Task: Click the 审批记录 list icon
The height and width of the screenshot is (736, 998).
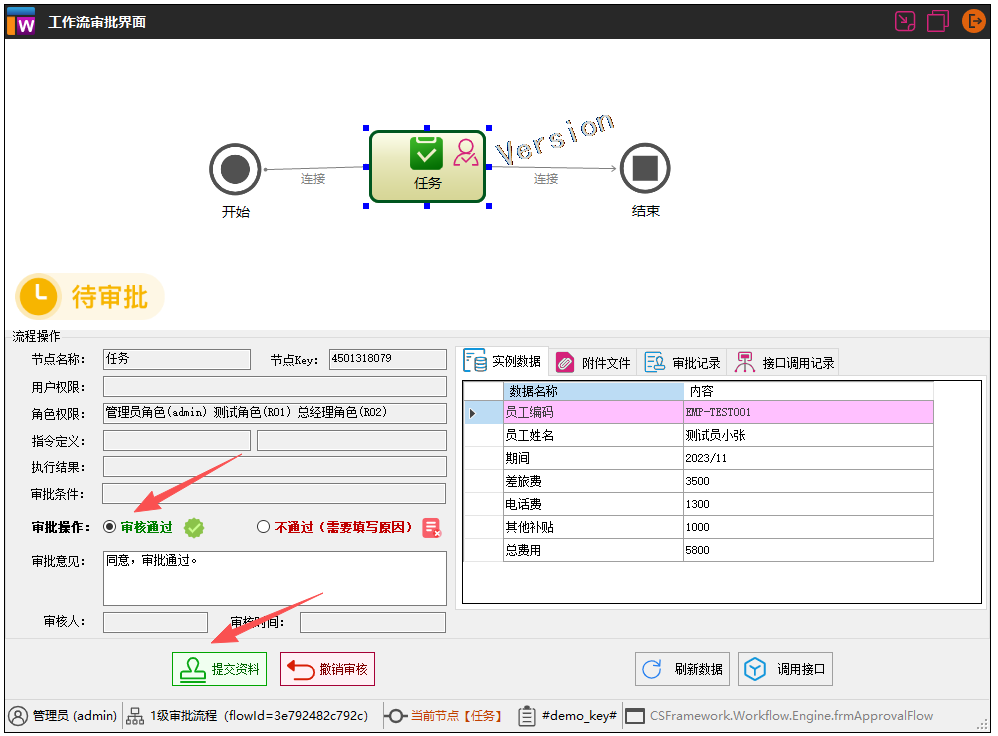Action: pyautogui.click(x=653, y=362)
